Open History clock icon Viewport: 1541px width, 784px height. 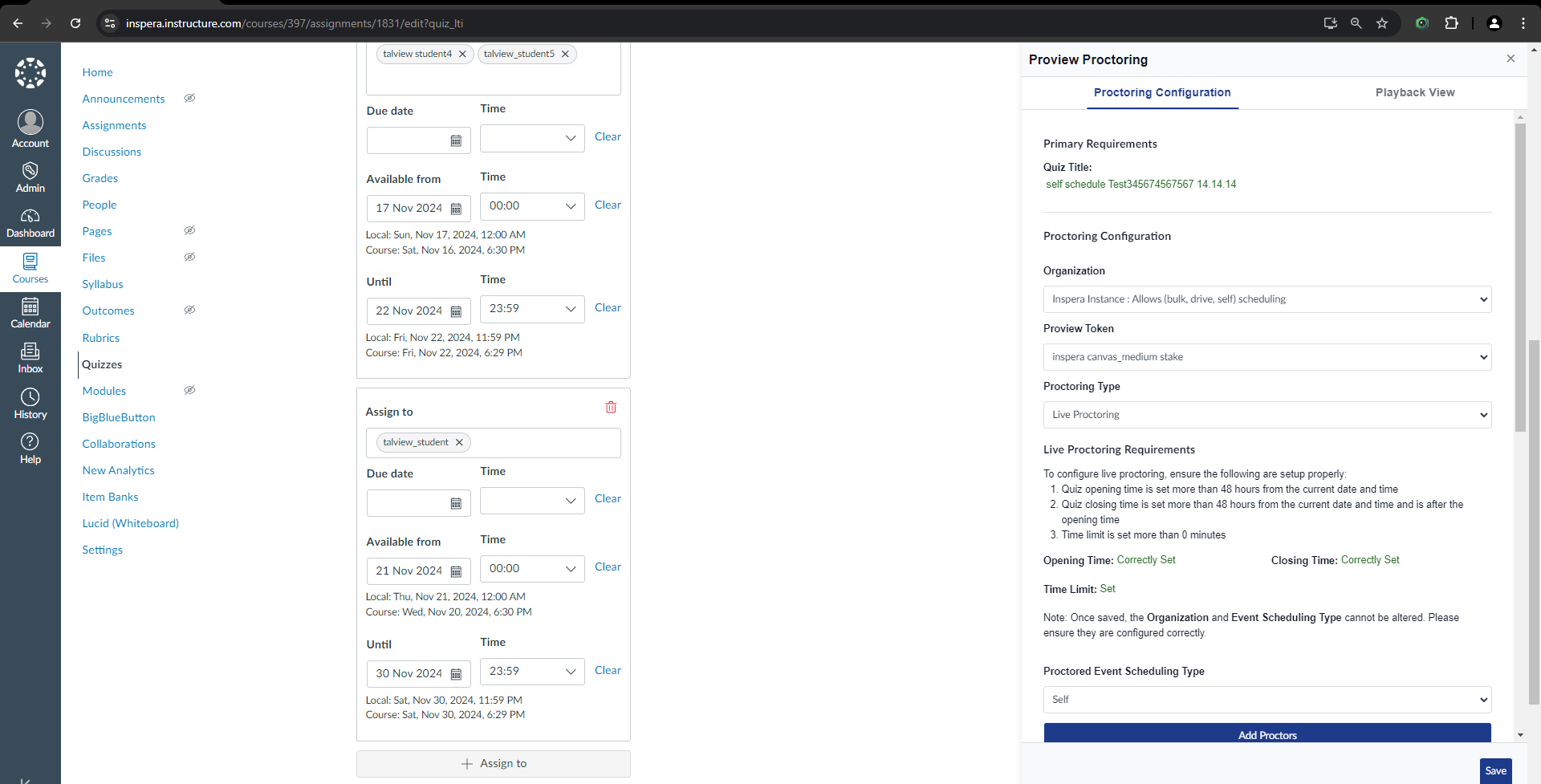tap(30, 404)
